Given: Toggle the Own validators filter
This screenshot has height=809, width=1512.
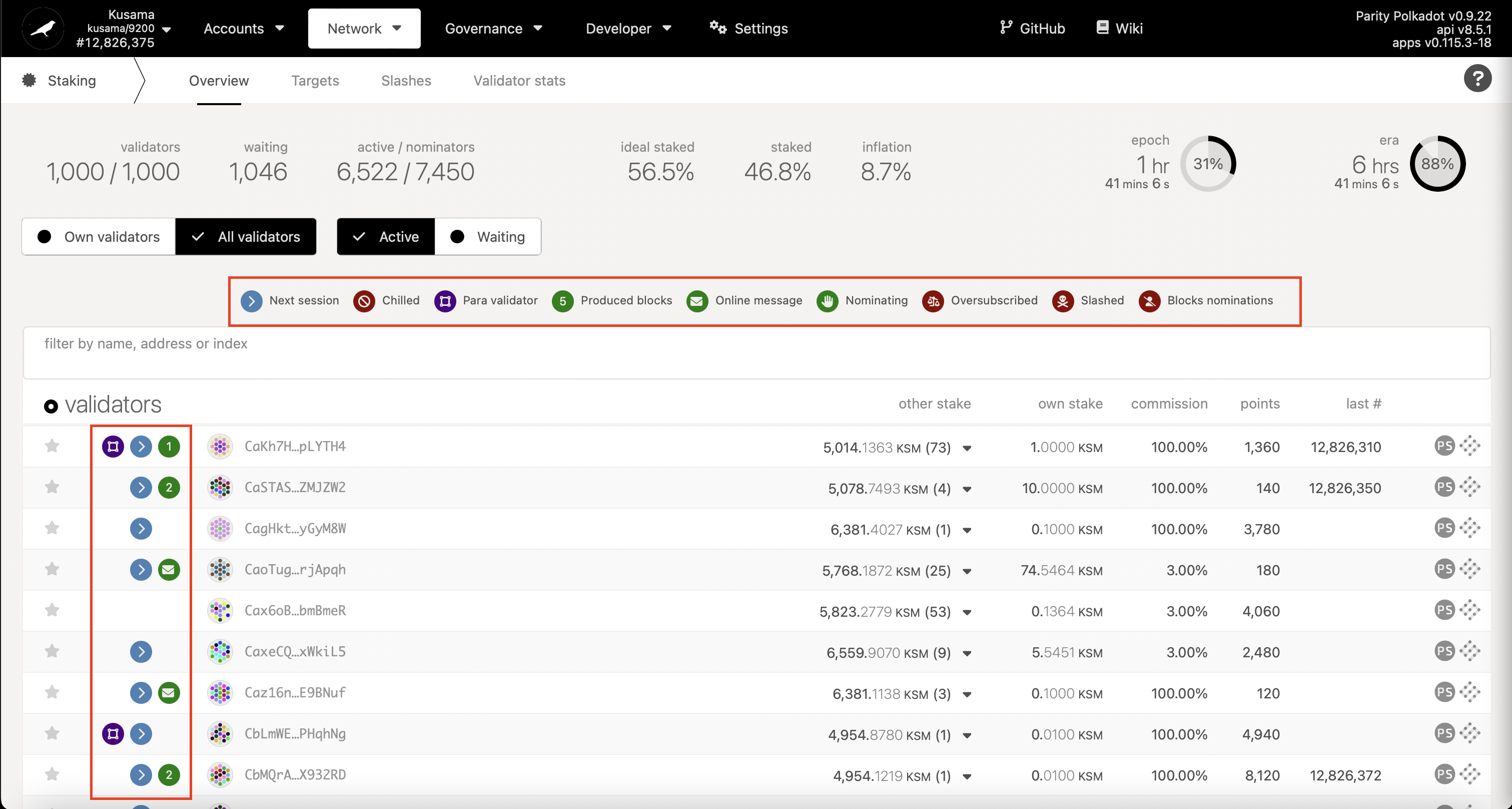Looking at the screenshot, I should point(99,237).
